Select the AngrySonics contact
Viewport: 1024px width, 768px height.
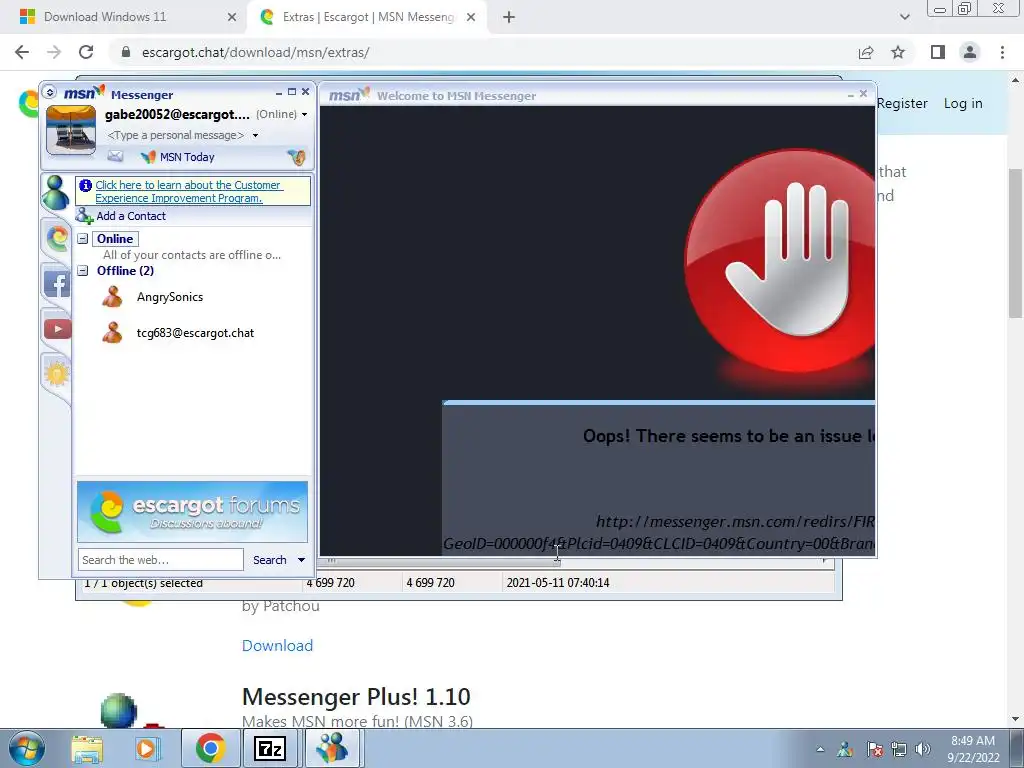tap(170, 296)
